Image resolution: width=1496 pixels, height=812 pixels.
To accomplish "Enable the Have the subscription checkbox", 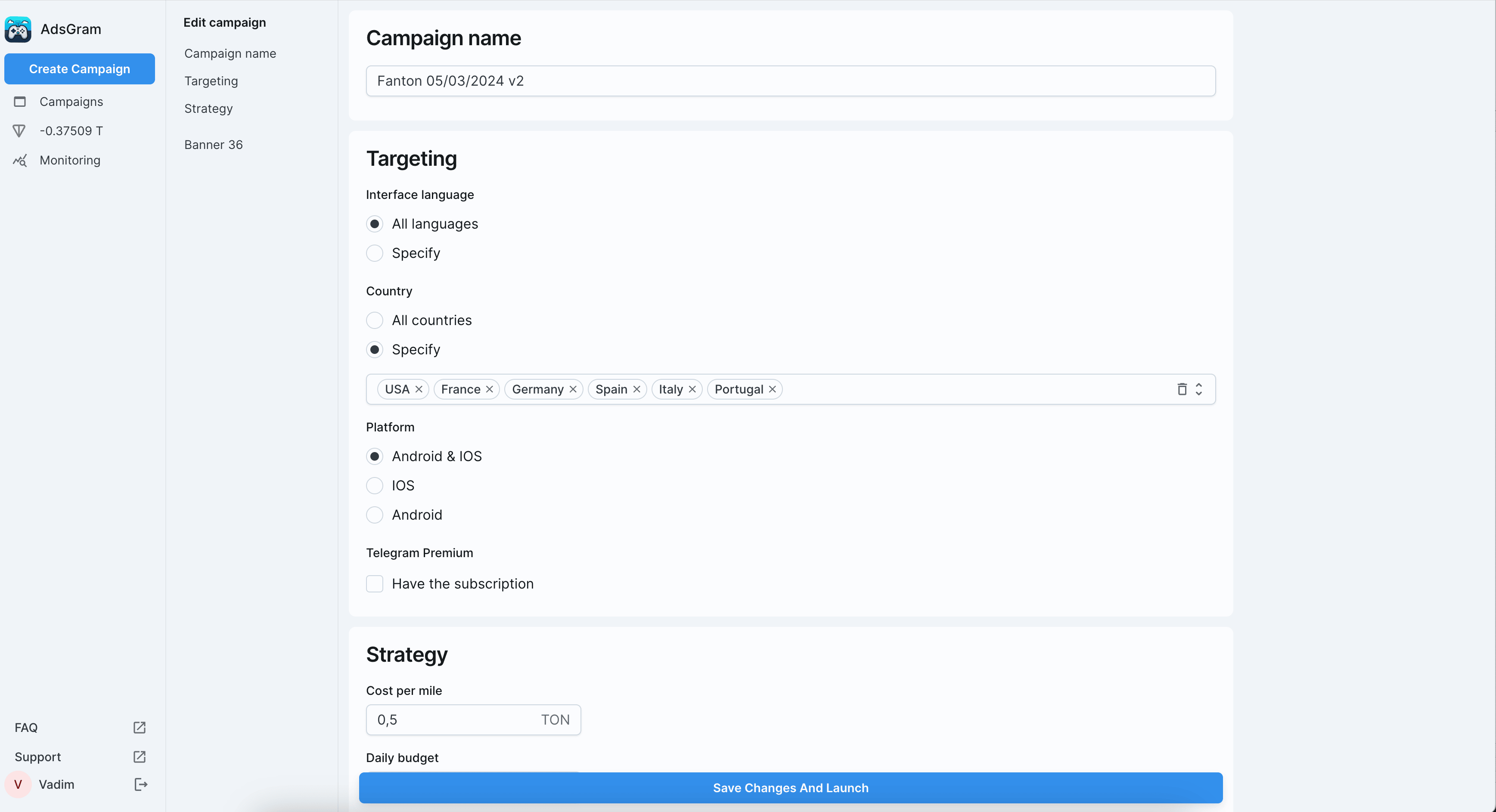I will pyautogui.click(x=375, y=584).
